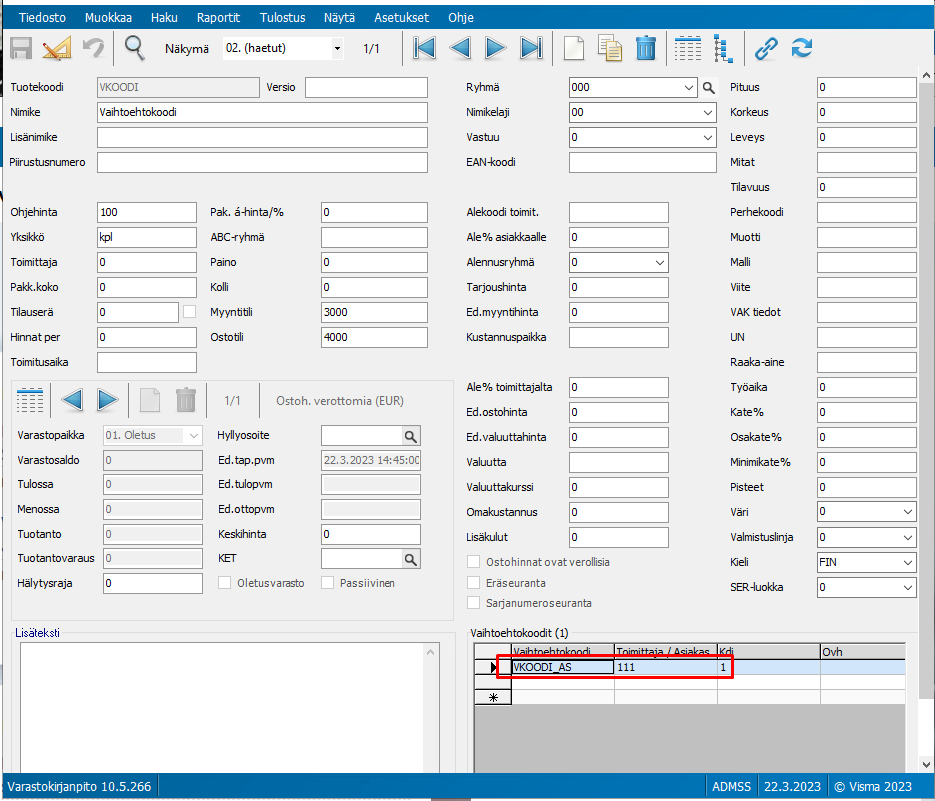935x801 pixels.
Task: Go to next record in top toolbar
Action: click(x=495, y=48)
